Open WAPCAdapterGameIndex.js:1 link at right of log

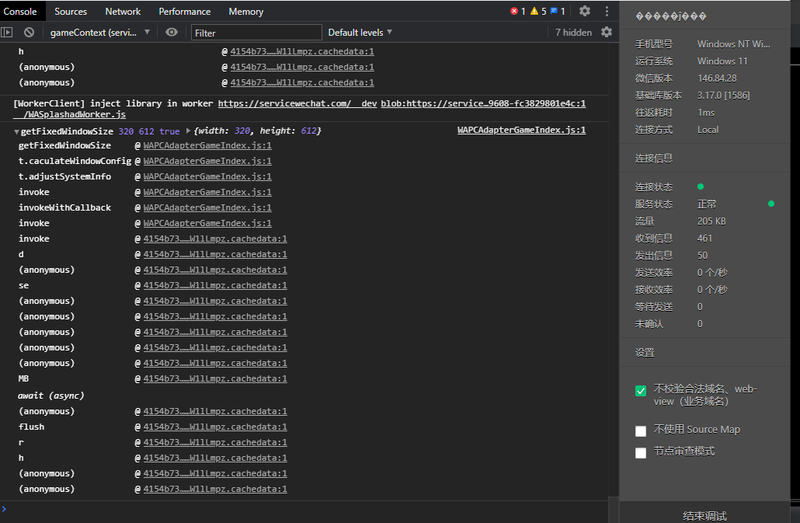coord(521,130)
